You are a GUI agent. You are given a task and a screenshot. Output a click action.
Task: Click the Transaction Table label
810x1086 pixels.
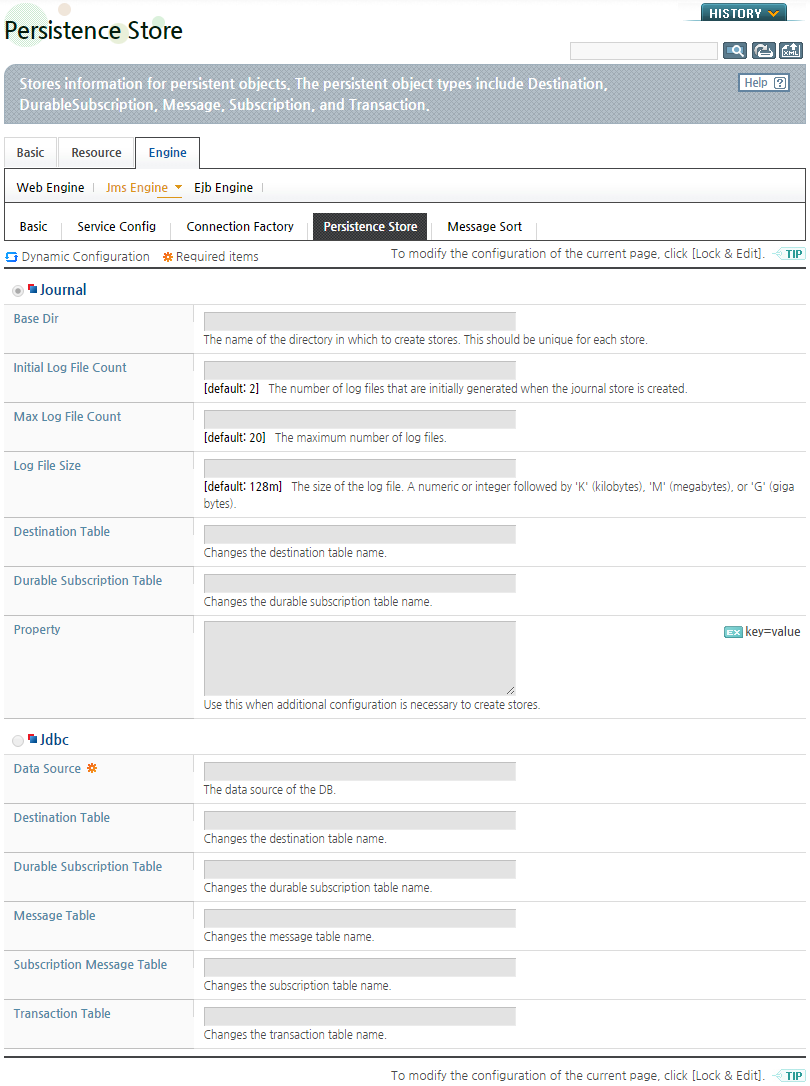point(62,1013)
